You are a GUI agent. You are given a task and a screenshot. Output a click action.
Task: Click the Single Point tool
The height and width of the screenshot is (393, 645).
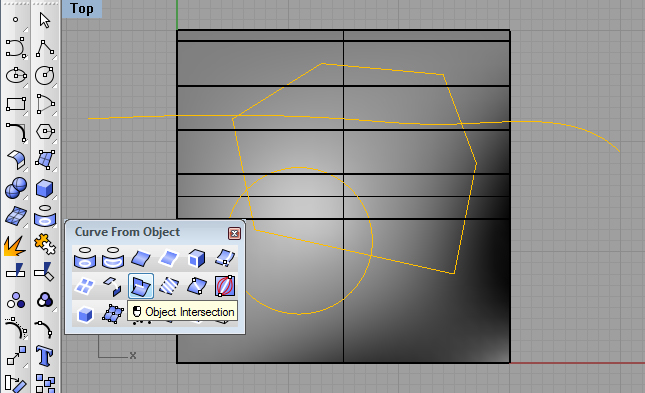(x=16, y=20)
